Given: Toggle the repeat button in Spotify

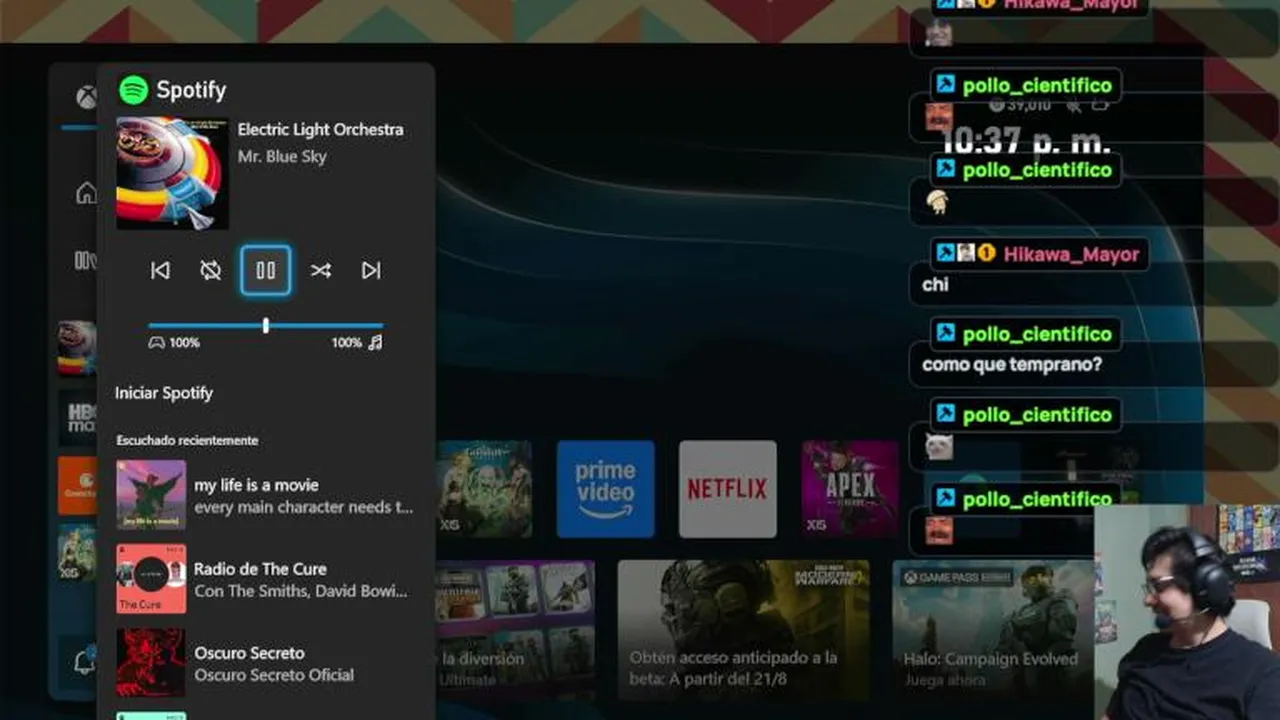Looking at the screenshot, I should (x=210, y=270).
